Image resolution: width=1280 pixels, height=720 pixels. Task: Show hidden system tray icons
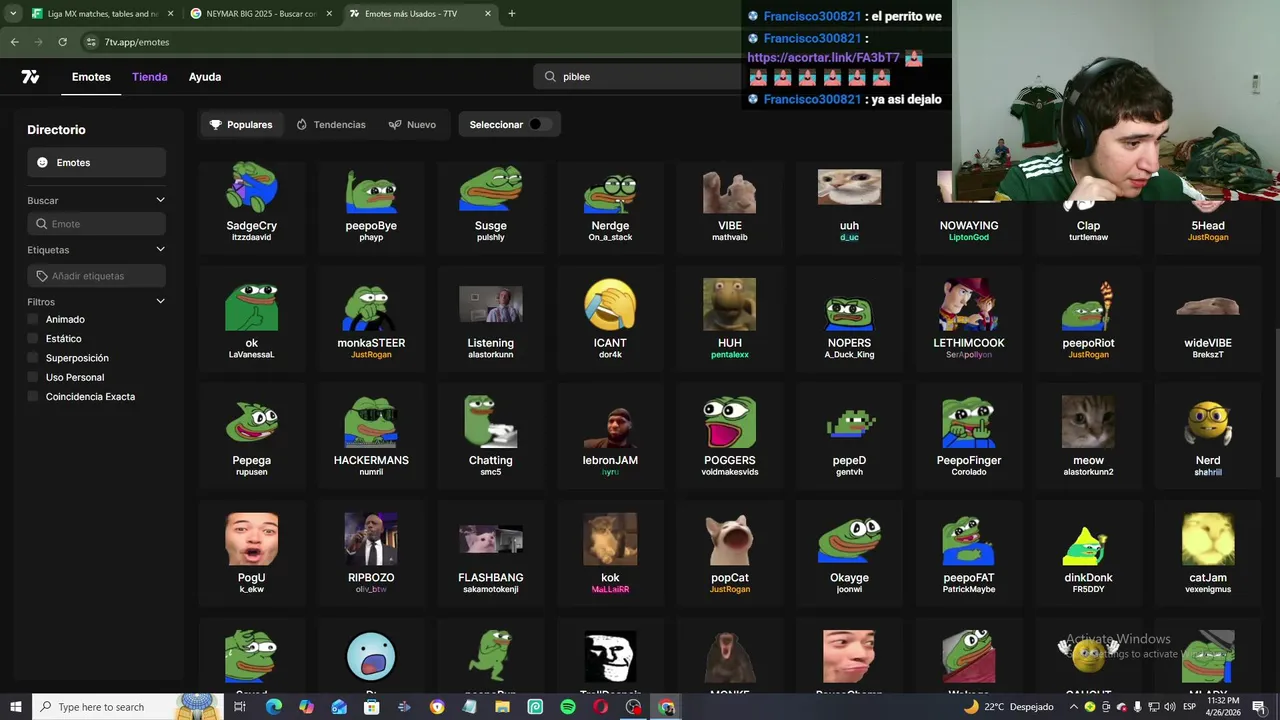pos(1073,707)
